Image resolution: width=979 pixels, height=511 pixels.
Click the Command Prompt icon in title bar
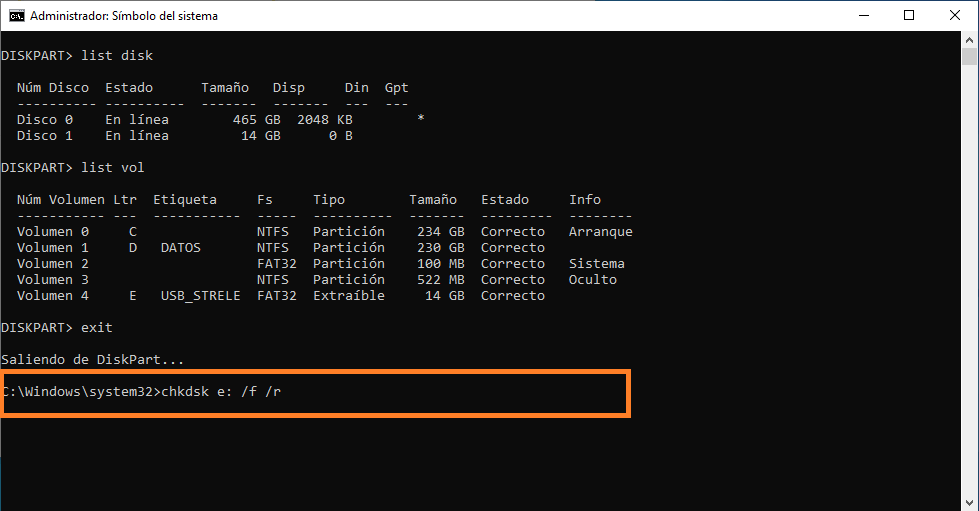[x=14, y=15]
